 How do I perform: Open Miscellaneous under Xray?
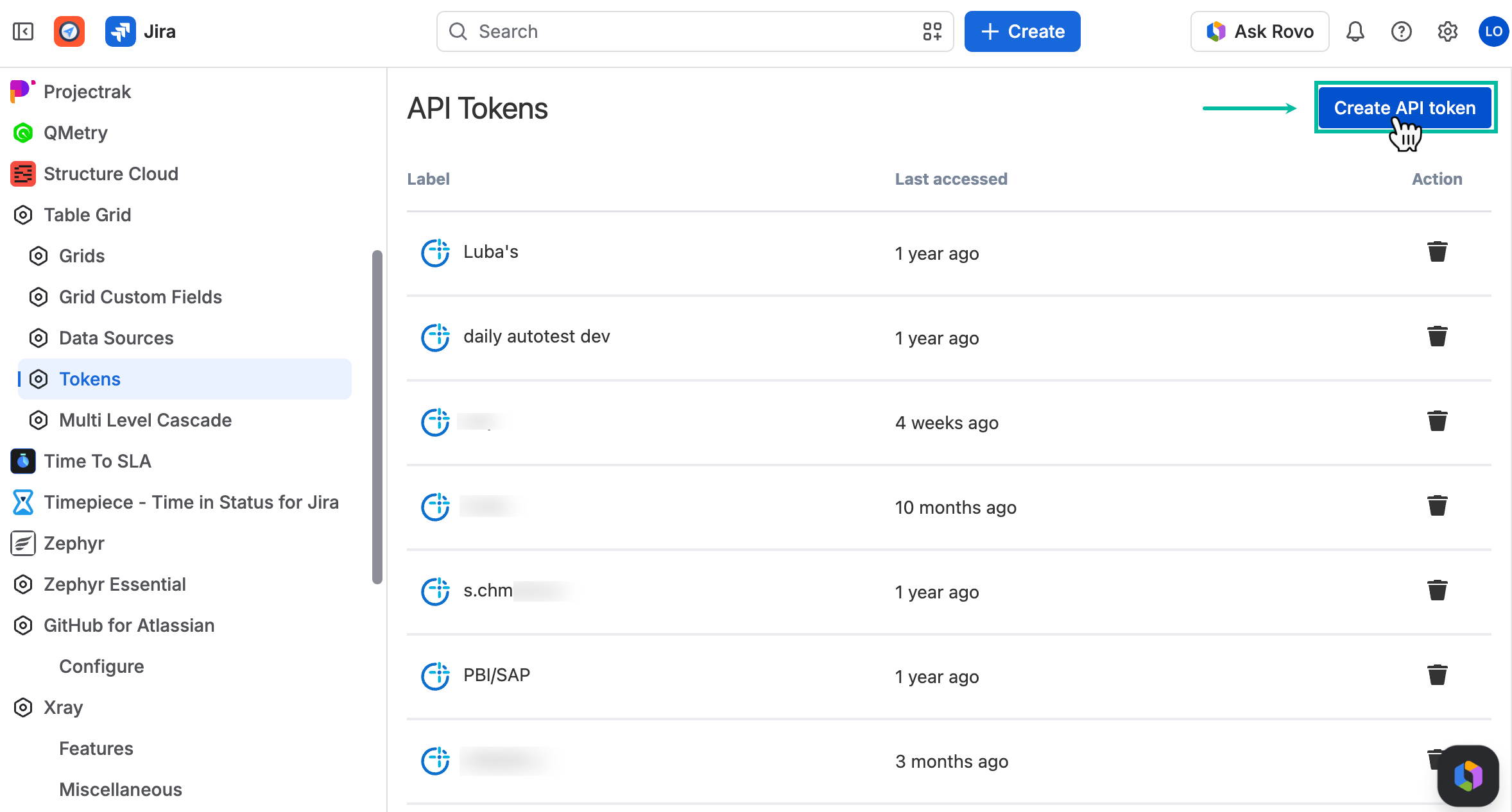click(x=121, y=790)
